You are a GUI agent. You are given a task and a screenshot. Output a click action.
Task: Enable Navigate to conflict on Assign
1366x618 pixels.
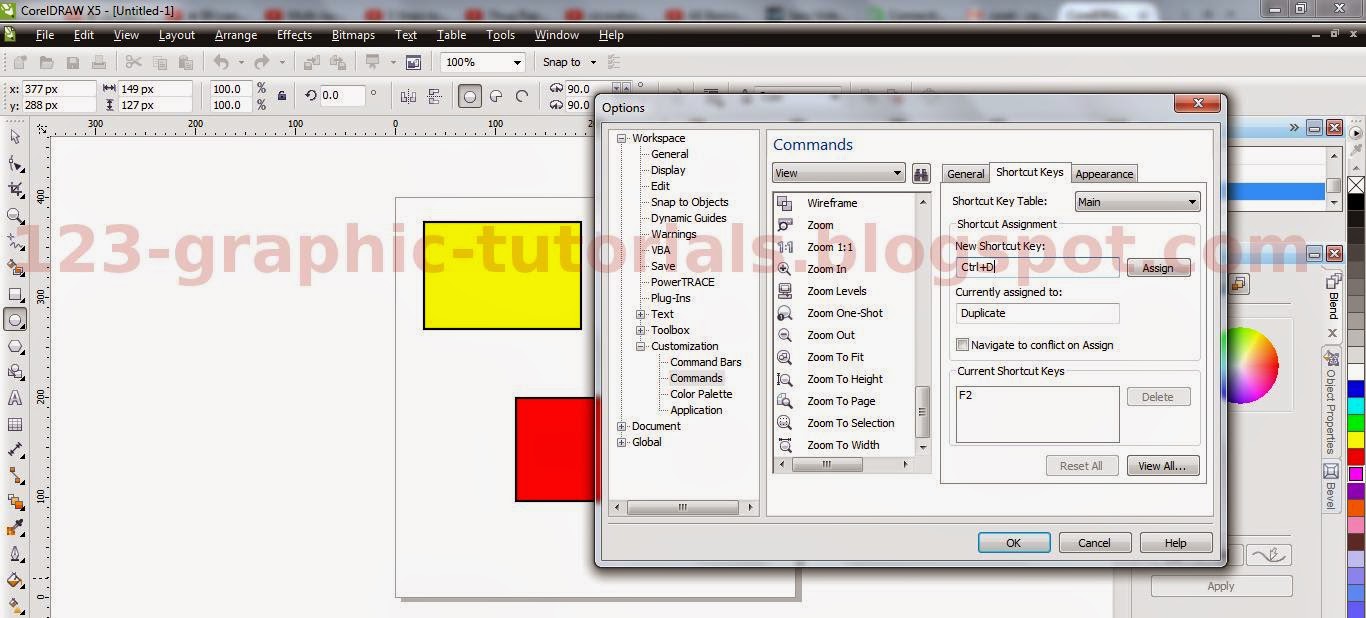click(963, 344)
